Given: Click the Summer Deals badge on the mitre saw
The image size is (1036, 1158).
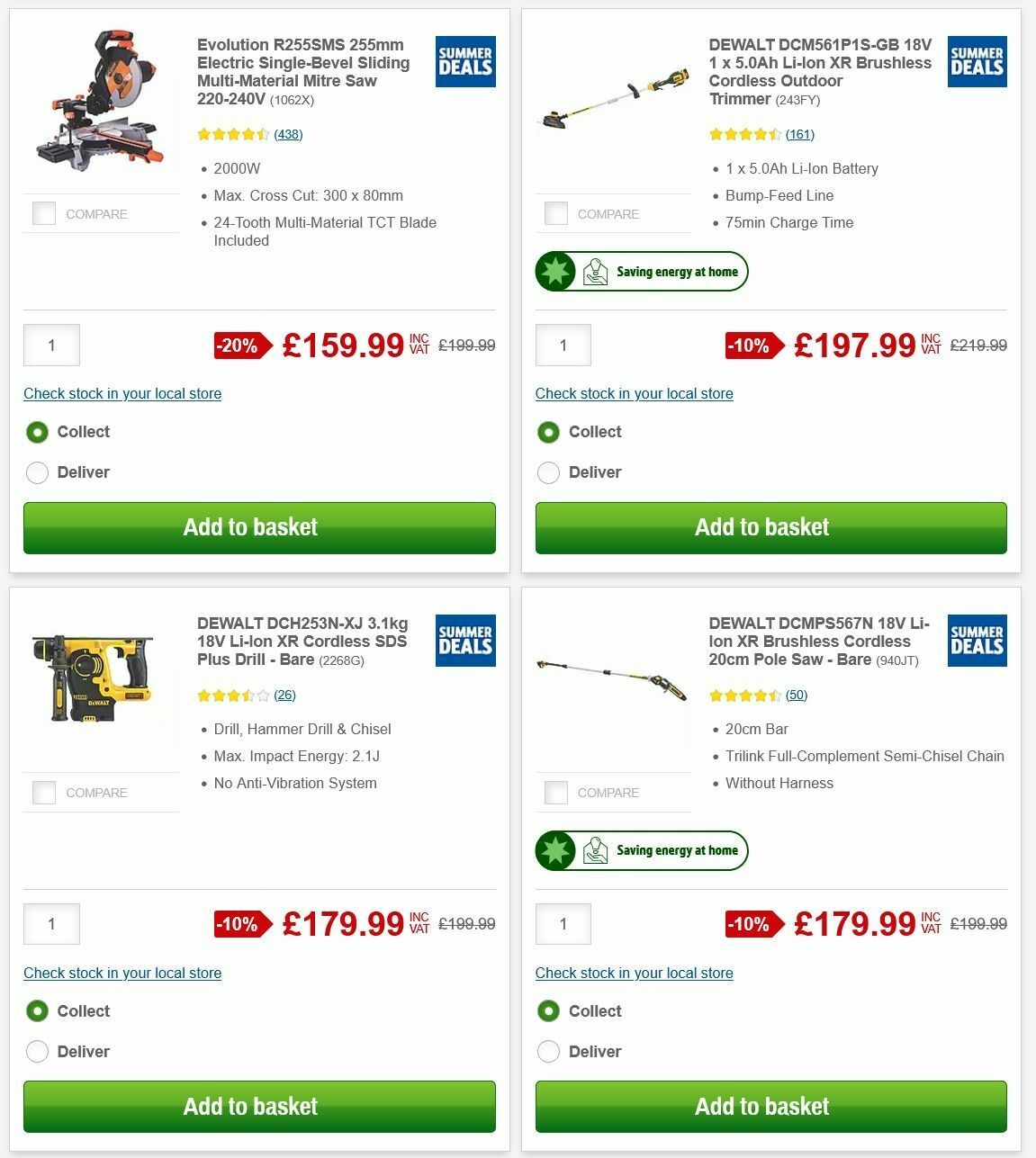Looking at the screenshot, I should pos(464,61).
